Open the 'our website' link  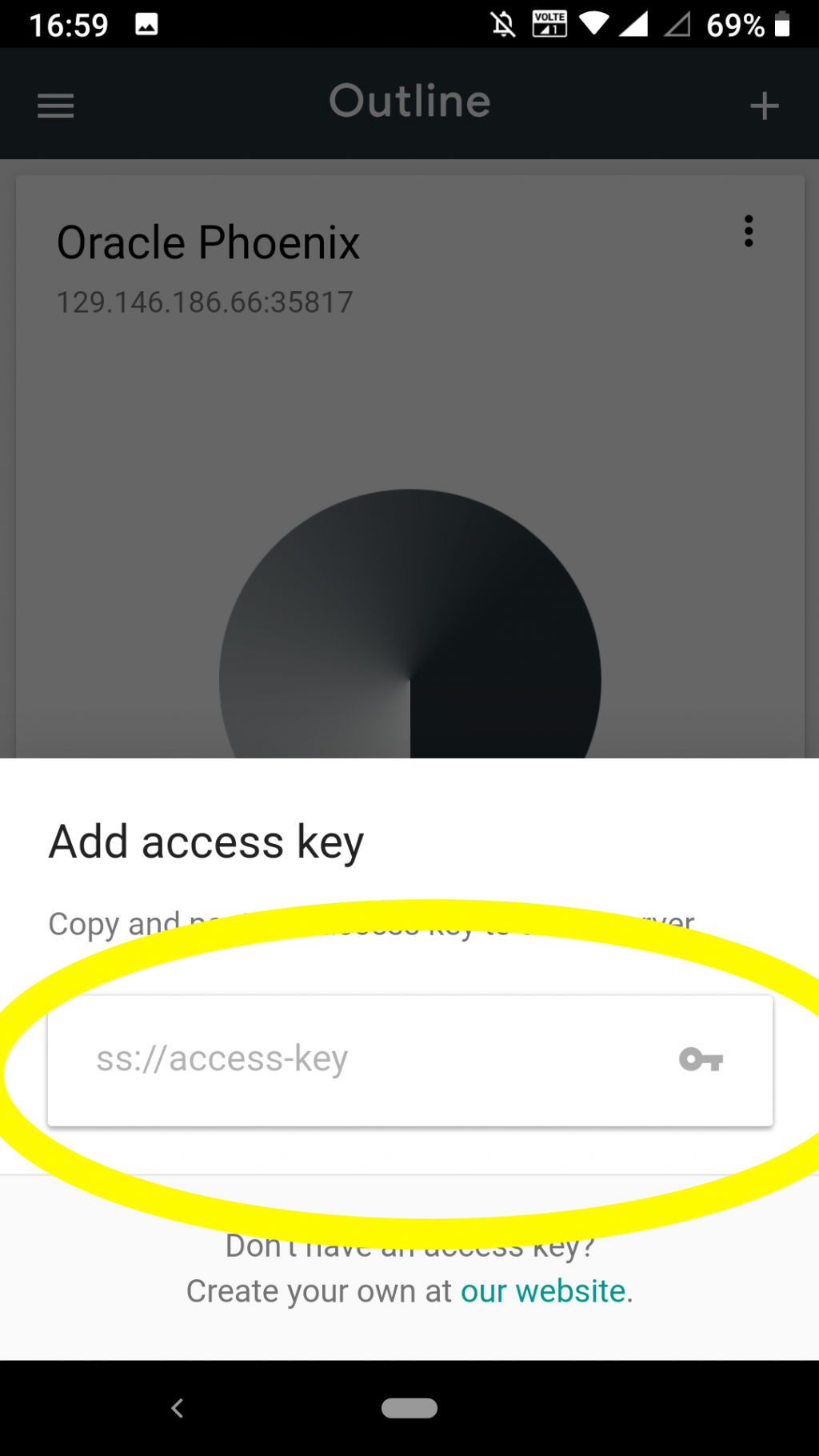pos(543,1291)
